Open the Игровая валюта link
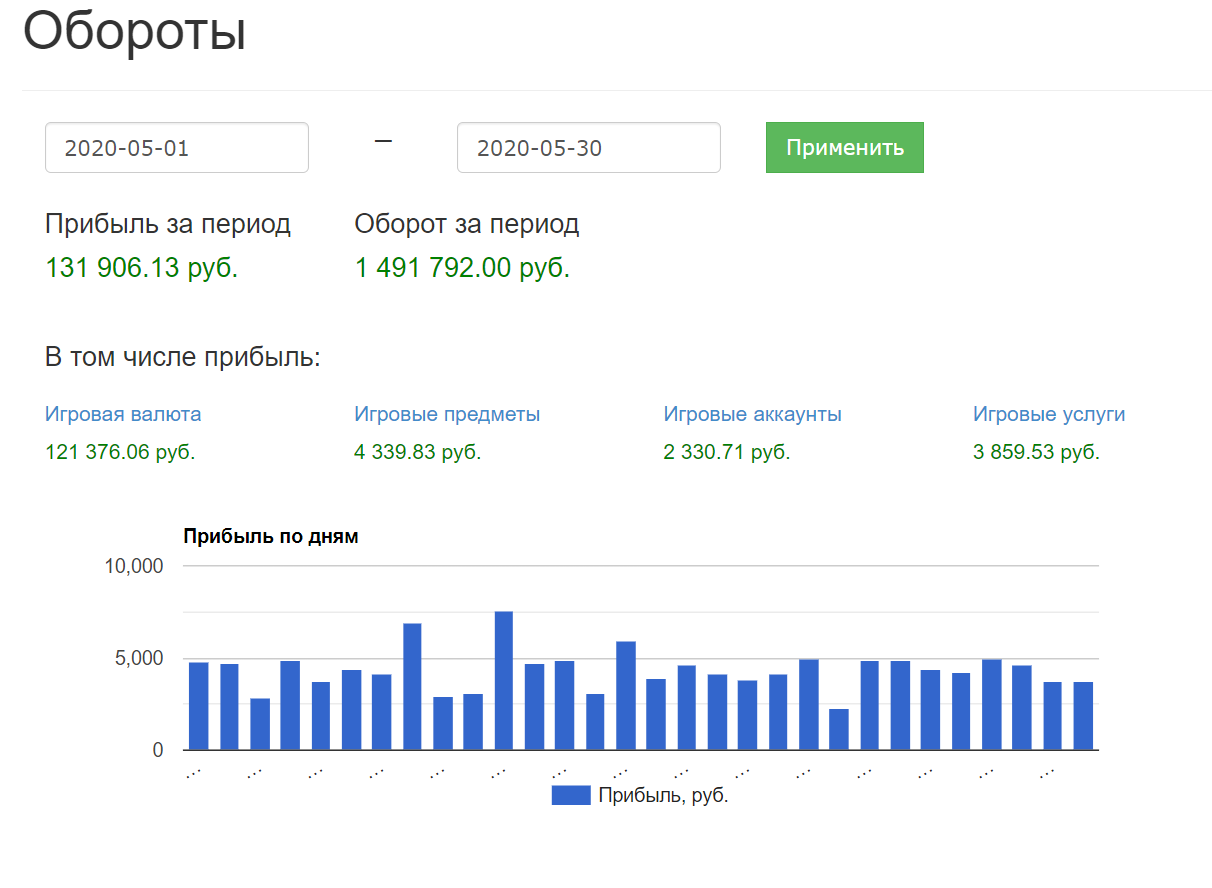This screenshot has height=888, width=1212. (123, 414)
